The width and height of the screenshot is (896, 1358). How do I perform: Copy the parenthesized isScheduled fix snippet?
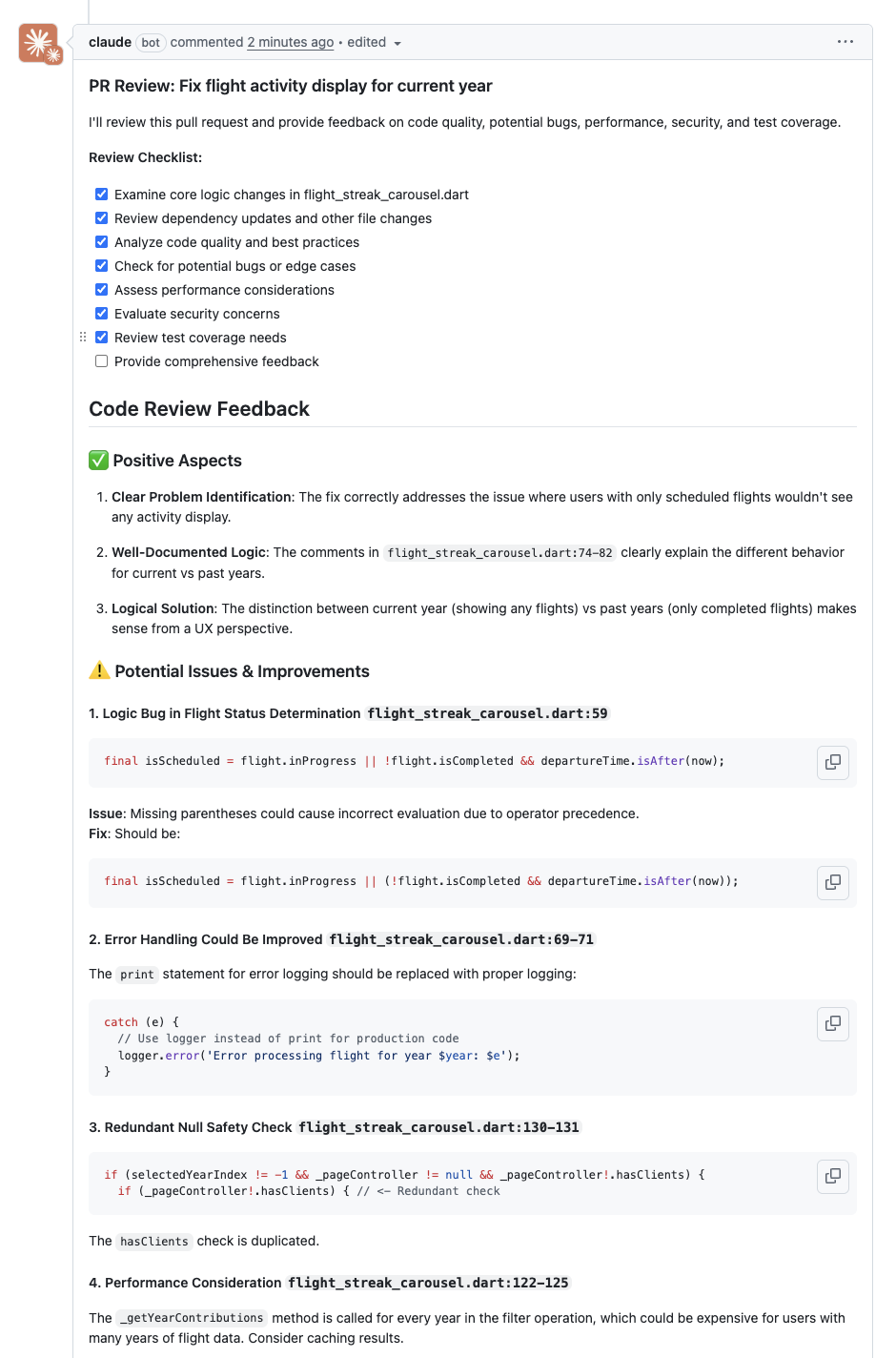(833, 882)
